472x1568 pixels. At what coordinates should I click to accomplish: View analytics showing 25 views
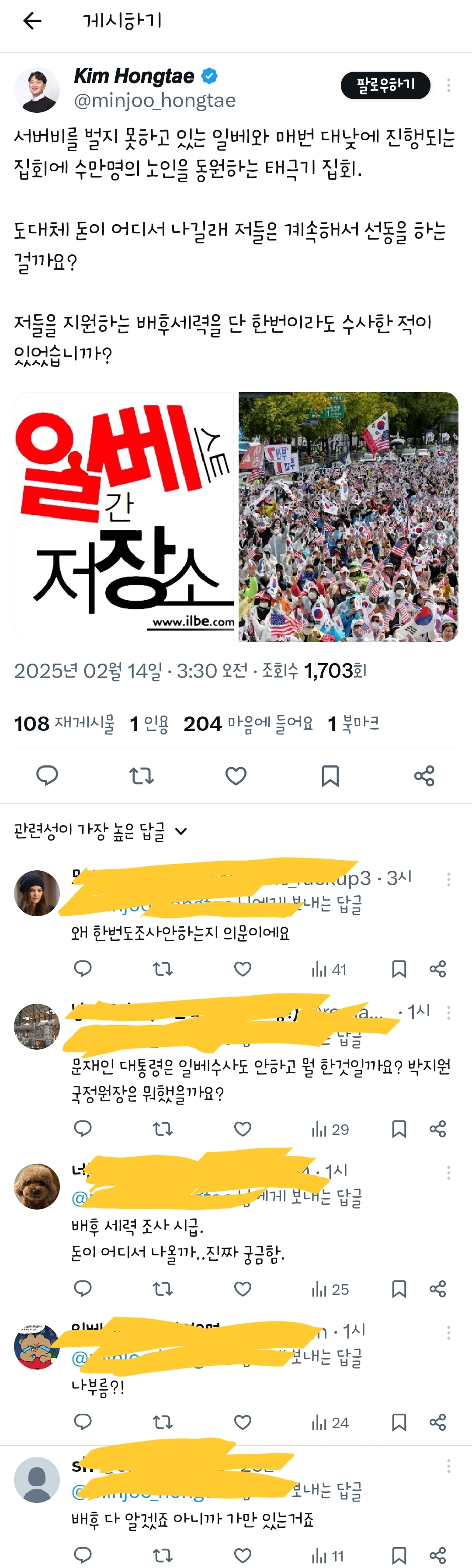click(330, 1289)
